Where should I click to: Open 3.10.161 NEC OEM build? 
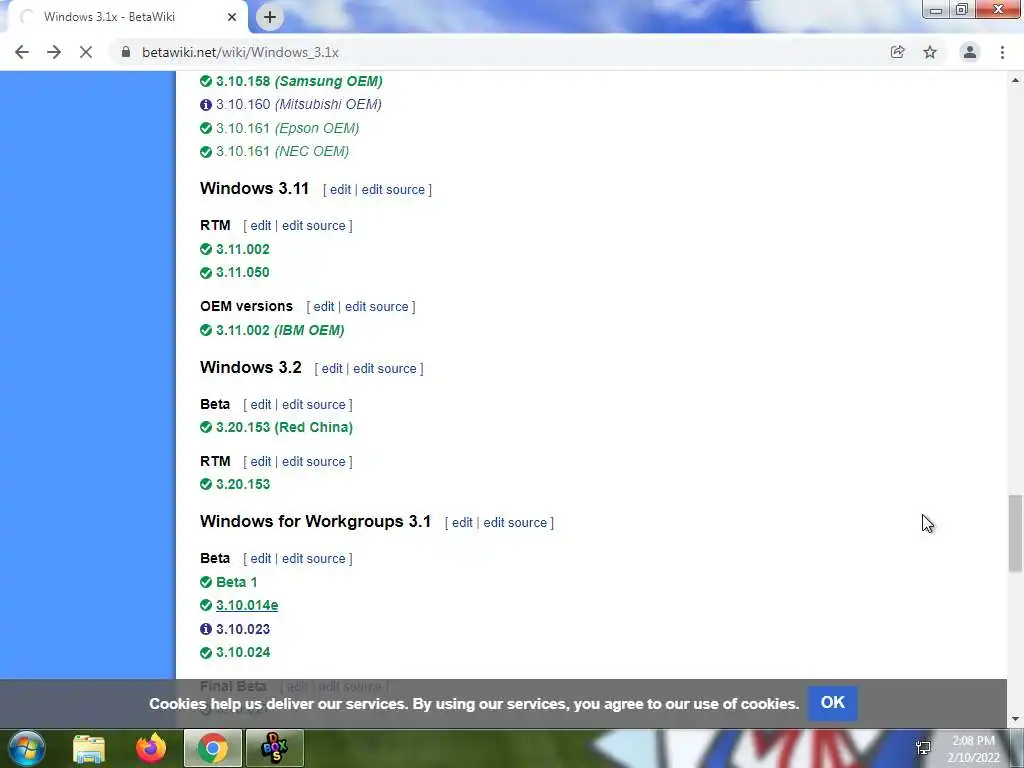coord(282,152)
